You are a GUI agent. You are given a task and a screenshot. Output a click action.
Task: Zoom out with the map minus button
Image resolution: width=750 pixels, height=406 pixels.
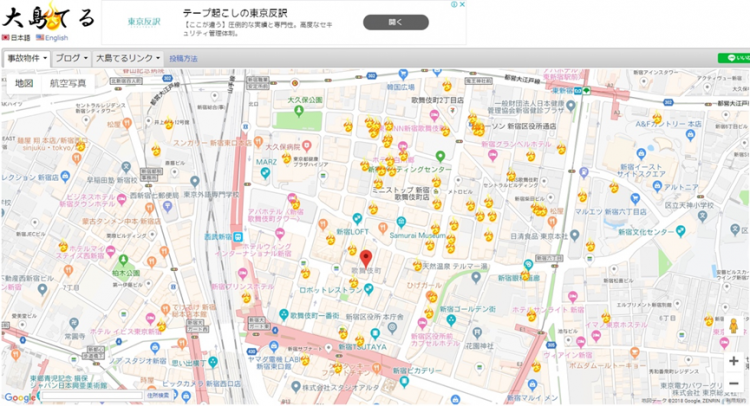(733, 384)
